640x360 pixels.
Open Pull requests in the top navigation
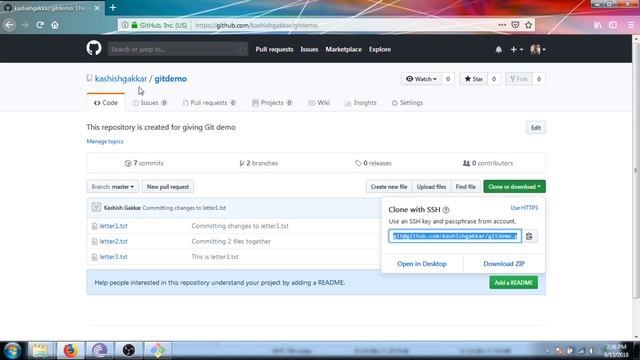(274, 49)
